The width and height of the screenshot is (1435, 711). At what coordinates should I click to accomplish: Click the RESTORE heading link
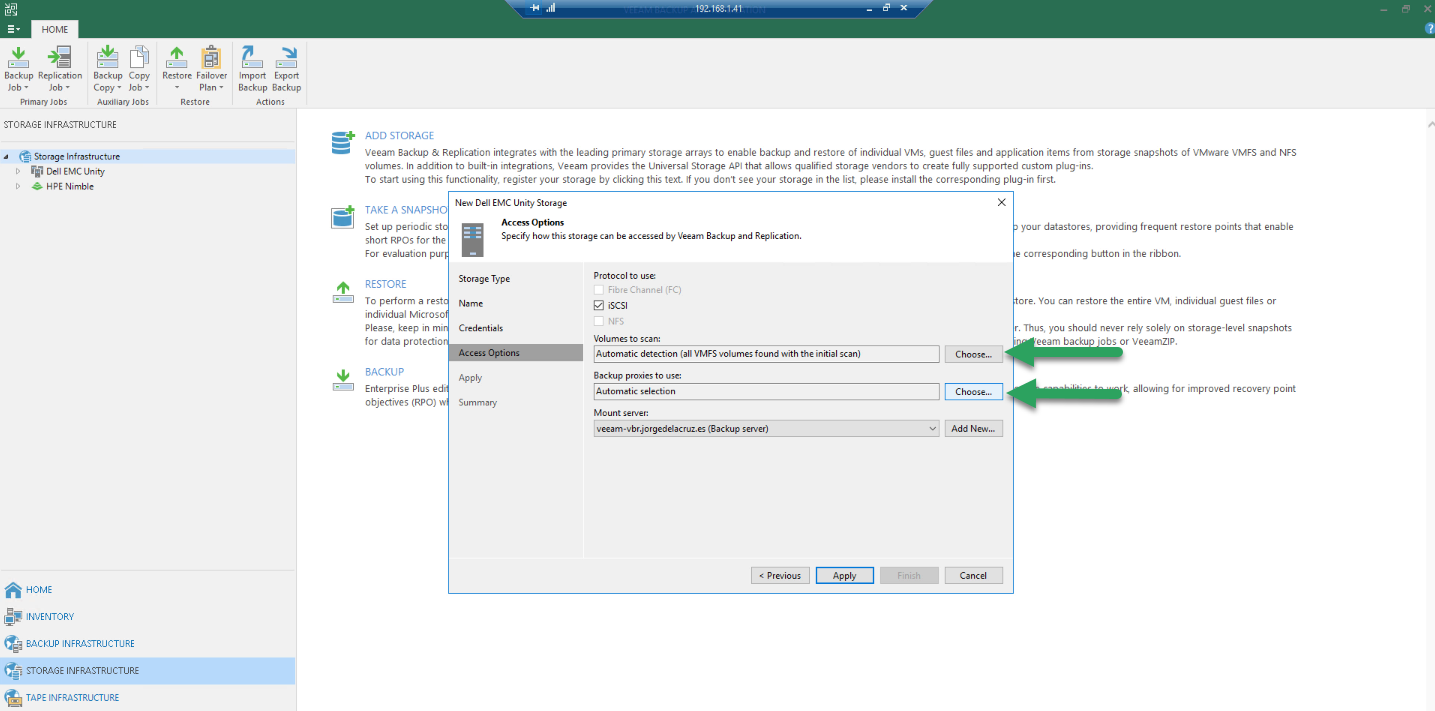(386, 284)
